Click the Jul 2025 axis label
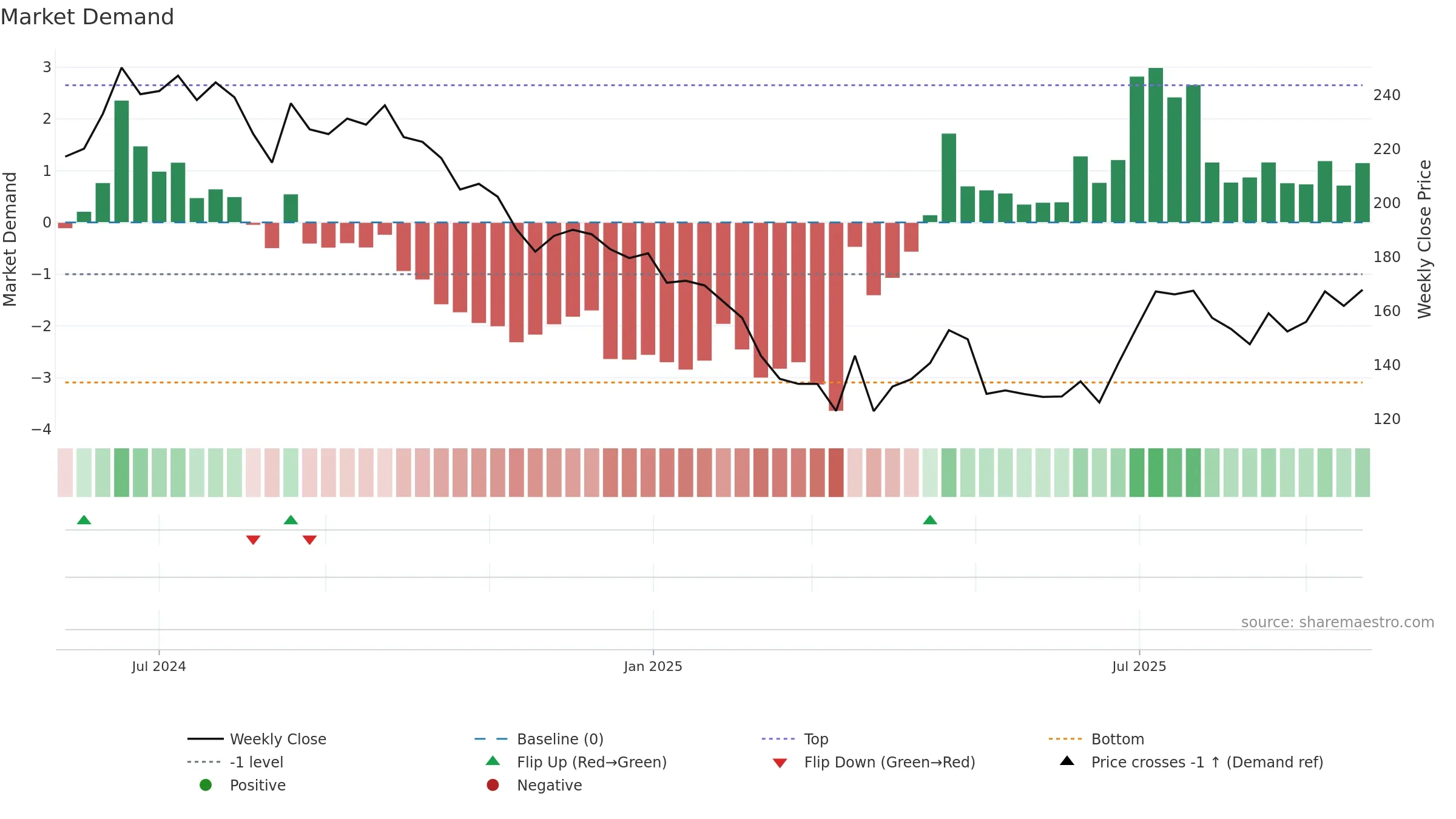Screen dimensions: 1456x819 pos(1139,667)
